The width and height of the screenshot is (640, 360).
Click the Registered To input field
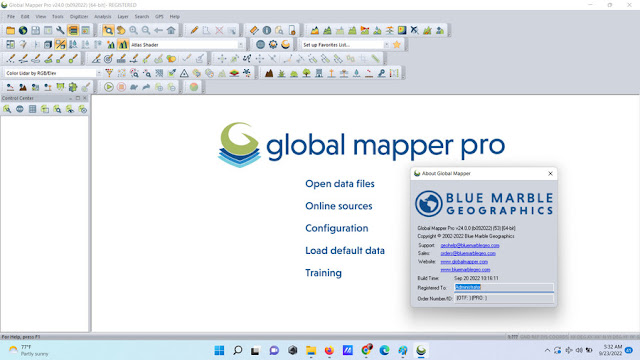pos(504,287)
